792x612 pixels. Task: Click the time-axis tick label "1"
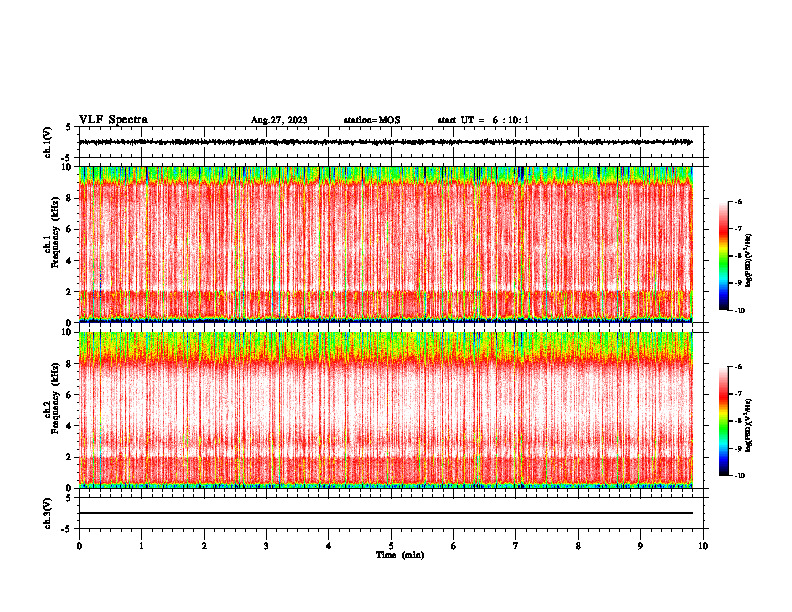(141, 546)
